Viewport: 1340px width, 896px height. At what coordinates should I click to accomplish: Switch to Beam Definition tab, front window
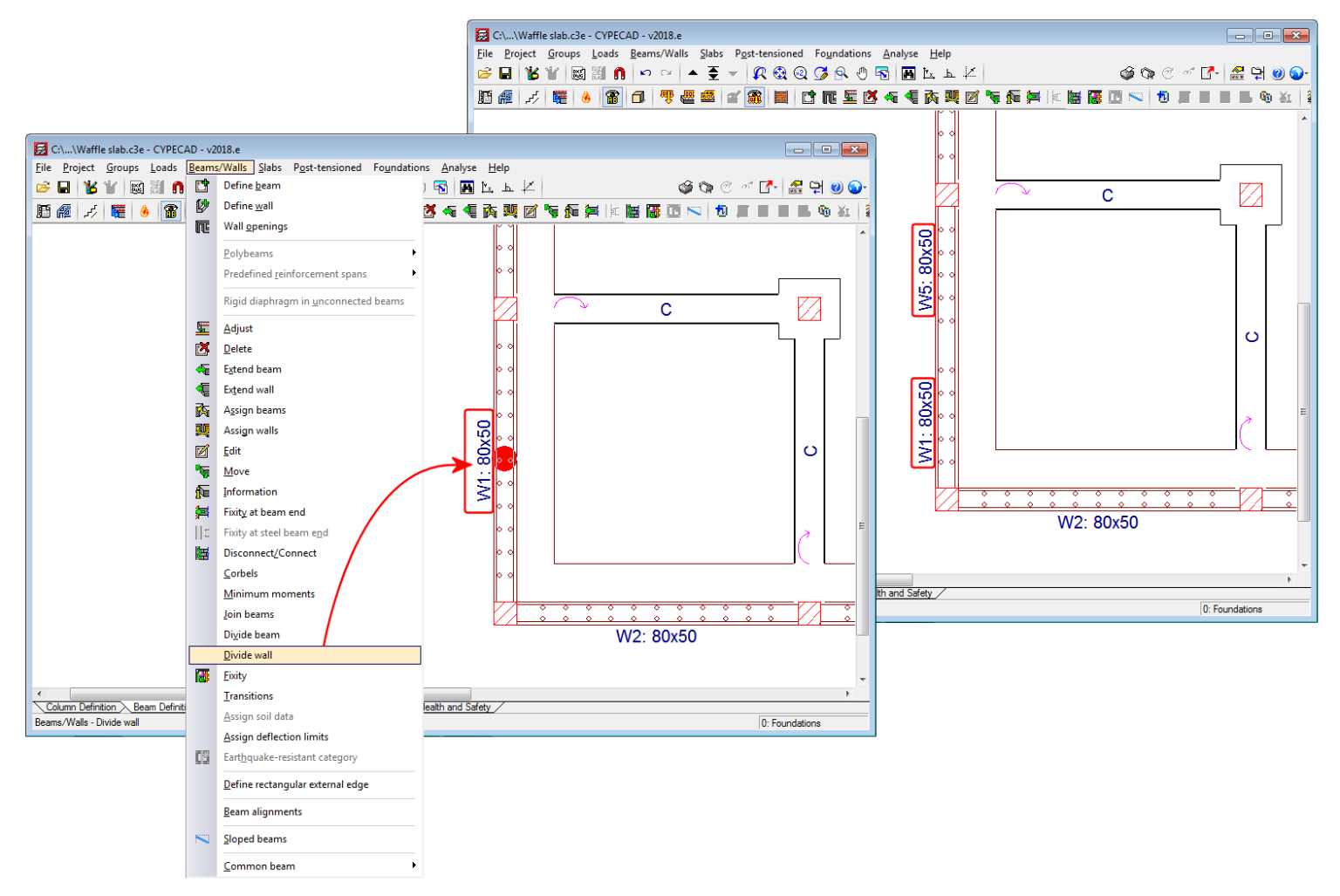click(x=159, y=707)
